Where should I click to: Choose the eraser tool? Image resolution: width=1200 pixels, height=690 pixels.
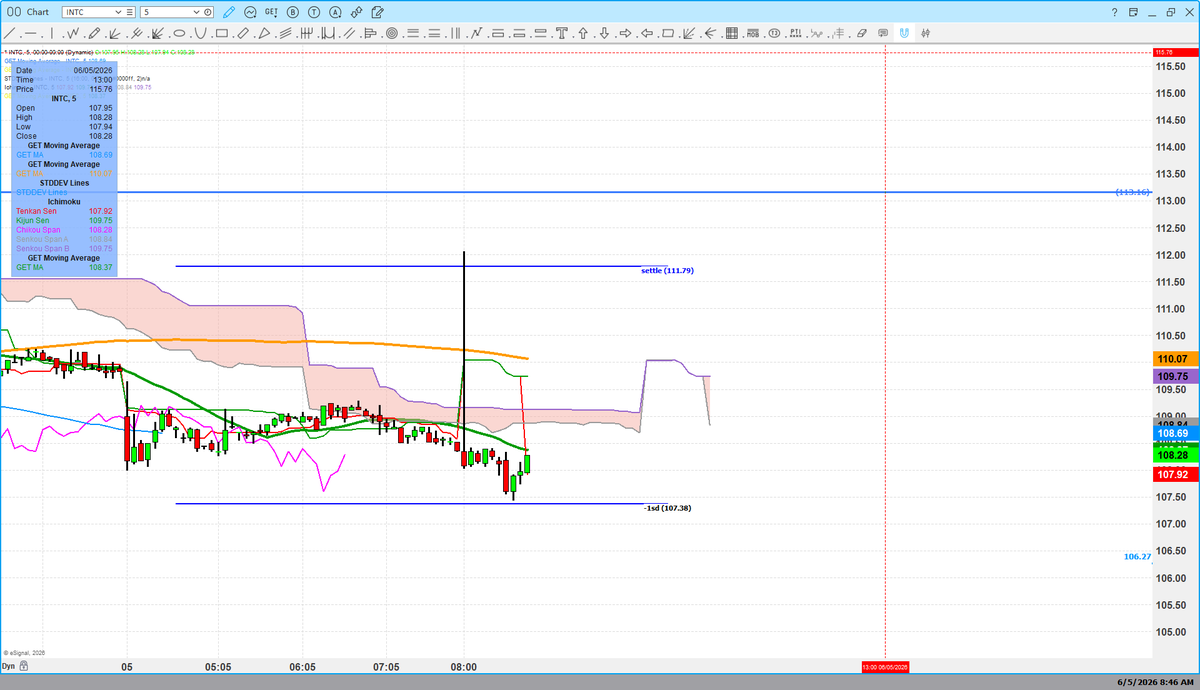pos(862,33)
